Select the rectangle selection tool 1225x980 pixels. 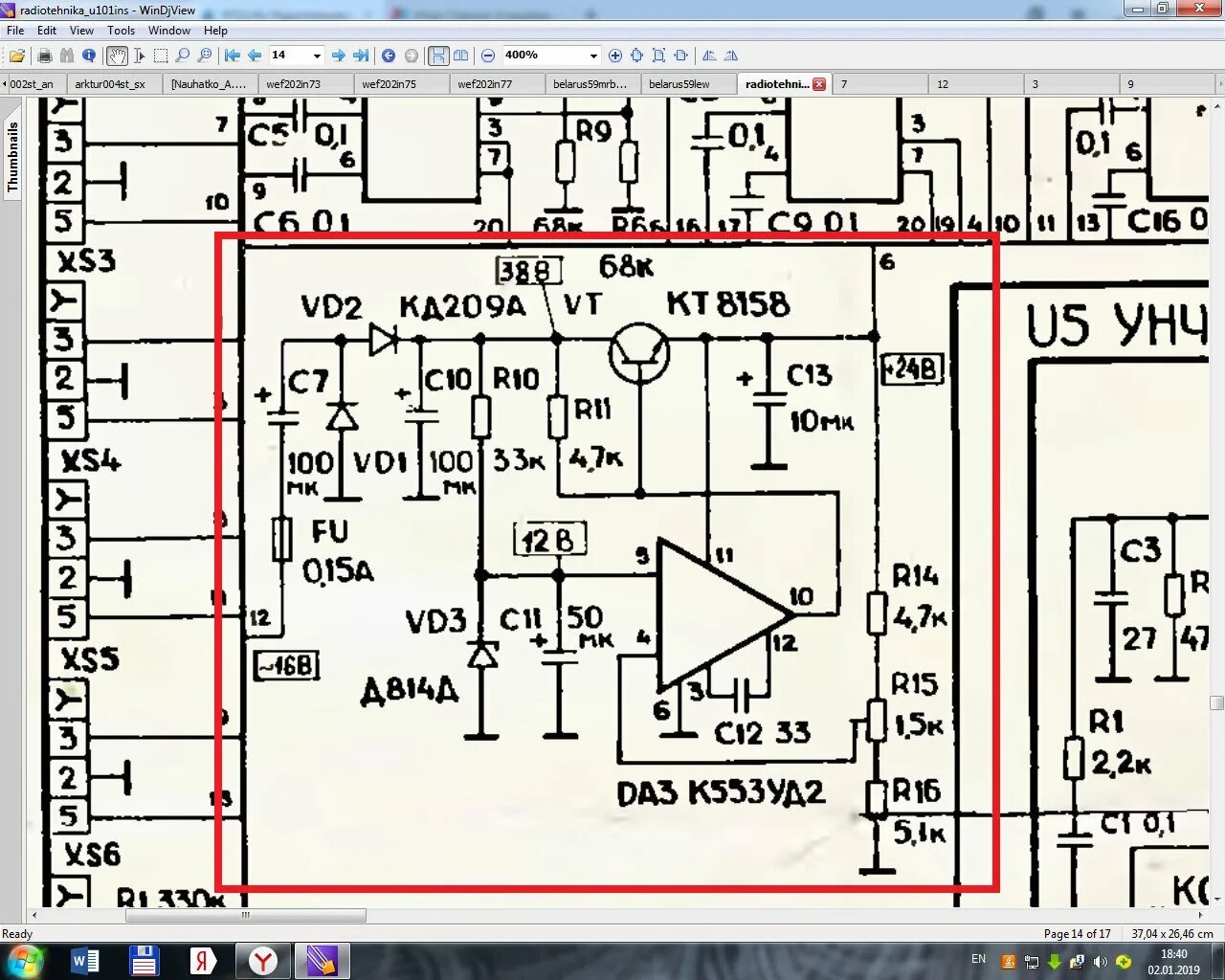tap(161, 56)
